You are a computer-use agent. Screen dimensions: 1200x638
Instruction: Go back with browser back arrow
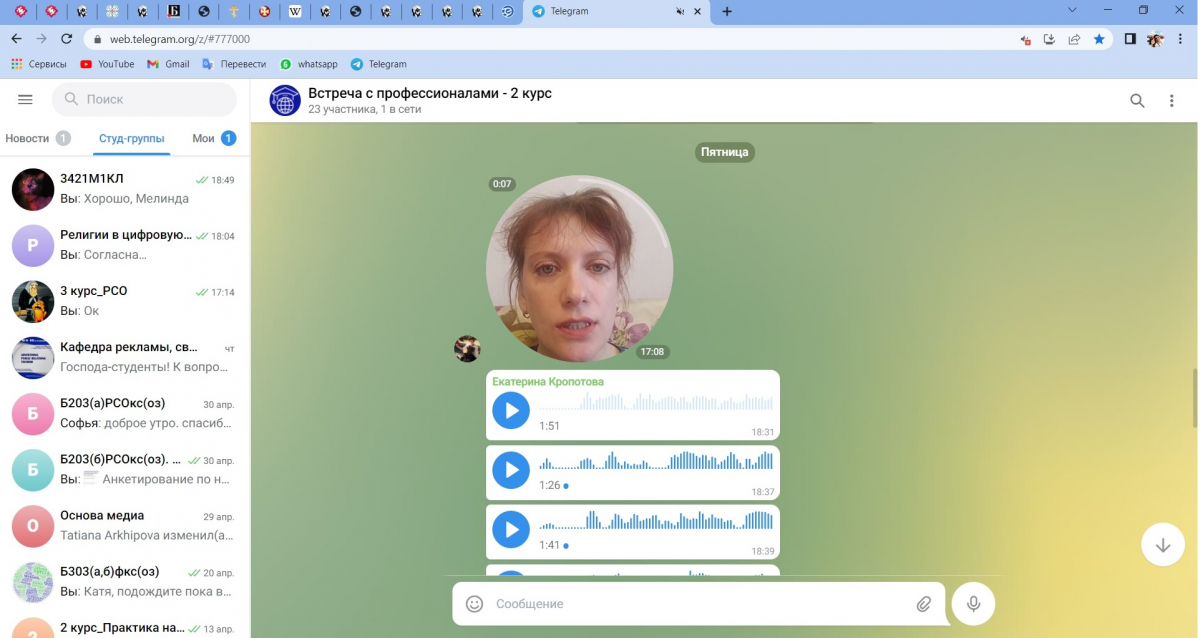[16, 39]
